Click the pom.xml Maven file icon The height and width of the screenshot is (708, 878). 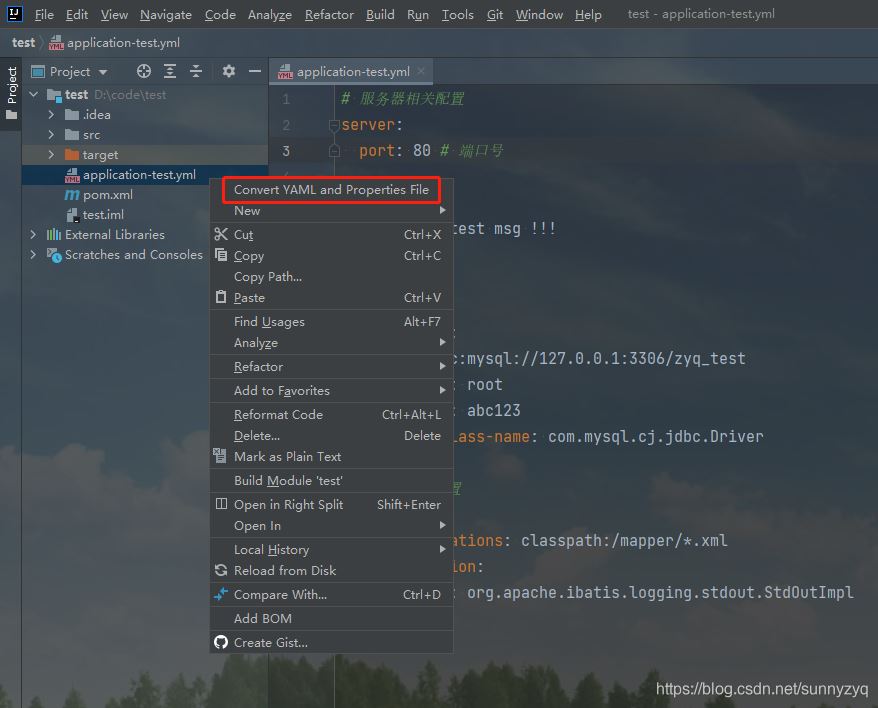point(72,195)
